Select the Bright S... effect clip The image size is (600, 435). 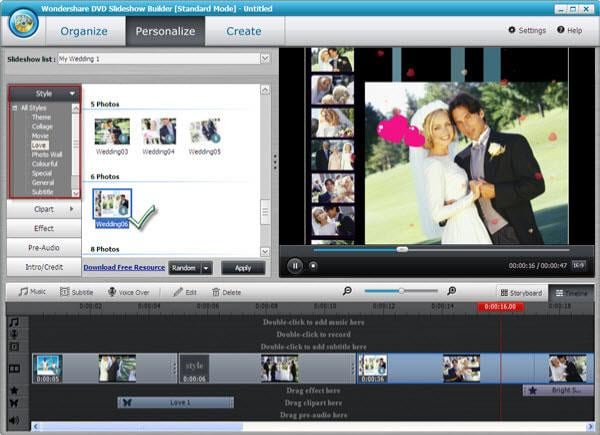(558, 390)
